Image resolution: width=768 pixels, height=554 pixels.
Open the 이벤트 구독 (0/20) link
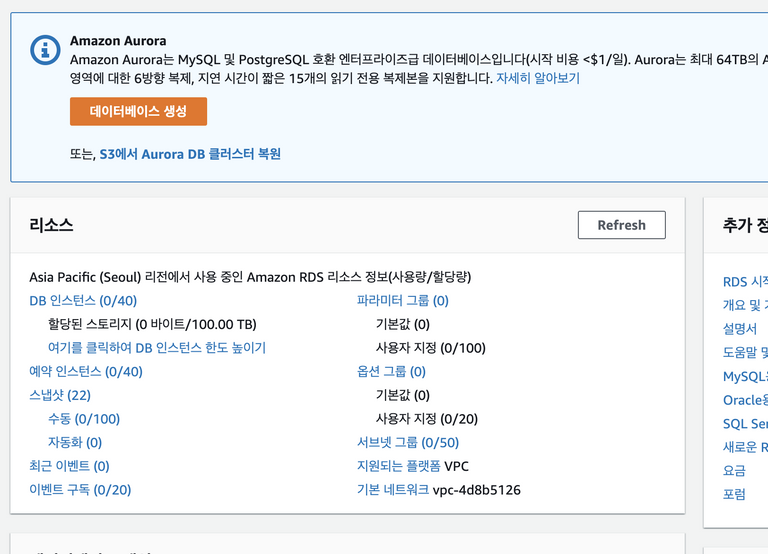80,490
